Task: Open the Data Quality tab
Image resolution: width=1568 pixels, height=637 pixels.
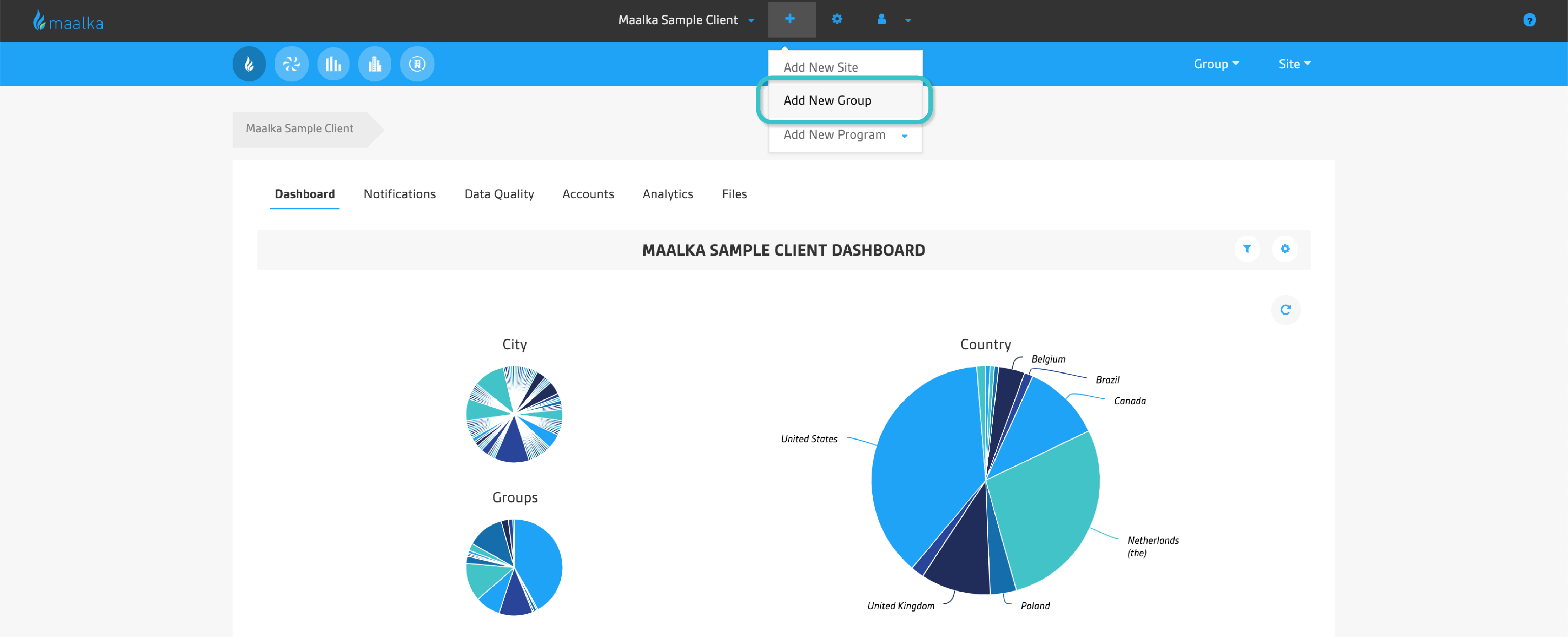Action: (499, 194)
